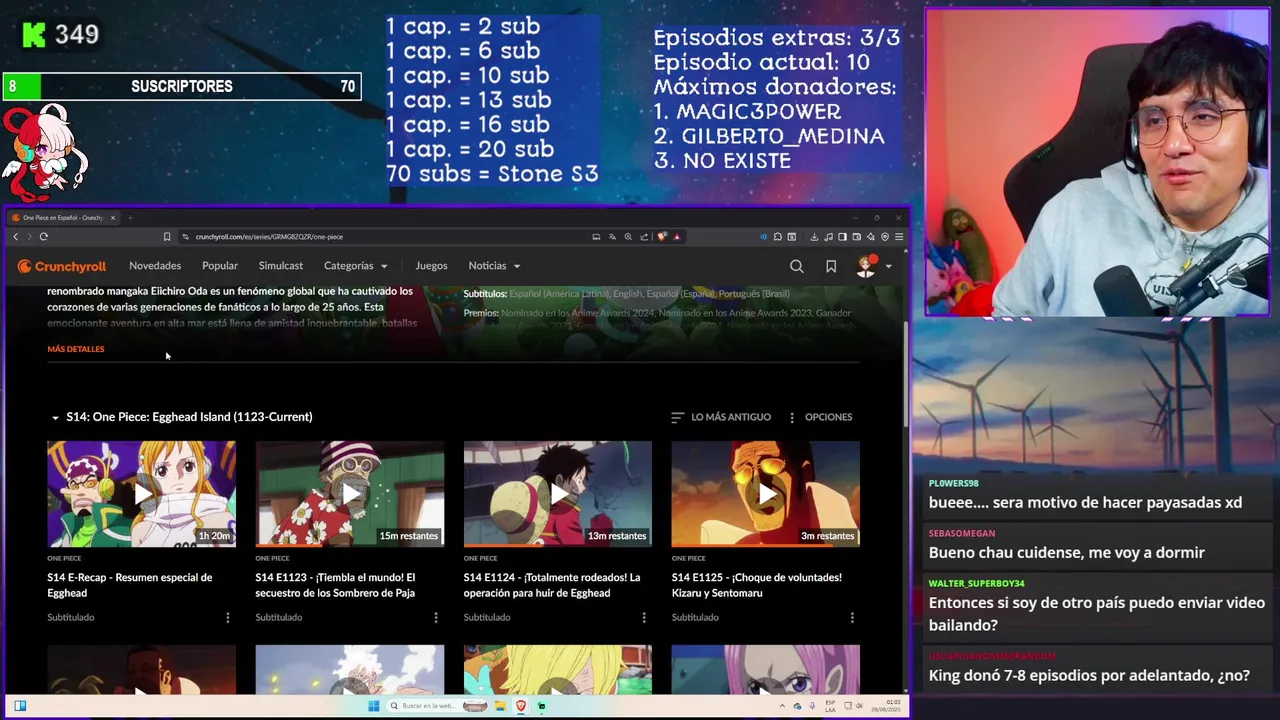Click the 15m restantes label on E1123
1280x720 pixels.
click(x=408, y=536)
